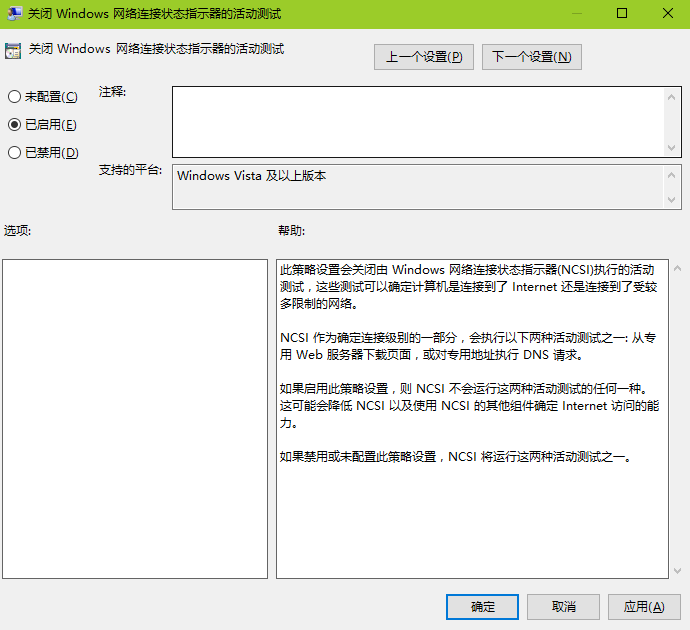Click the up arrow in the 注释 box scrollbar
690x630 pixels.
tap(673, 96)
